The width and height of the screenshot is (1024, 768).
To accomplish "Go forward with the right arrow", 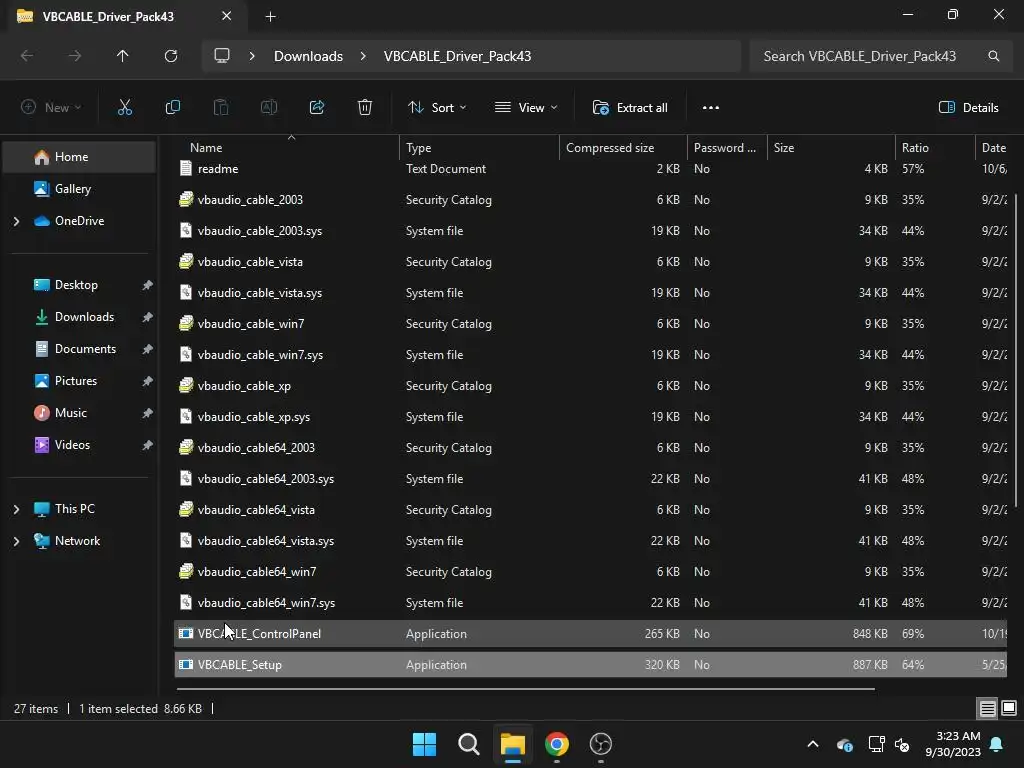I will coord(75,56).
